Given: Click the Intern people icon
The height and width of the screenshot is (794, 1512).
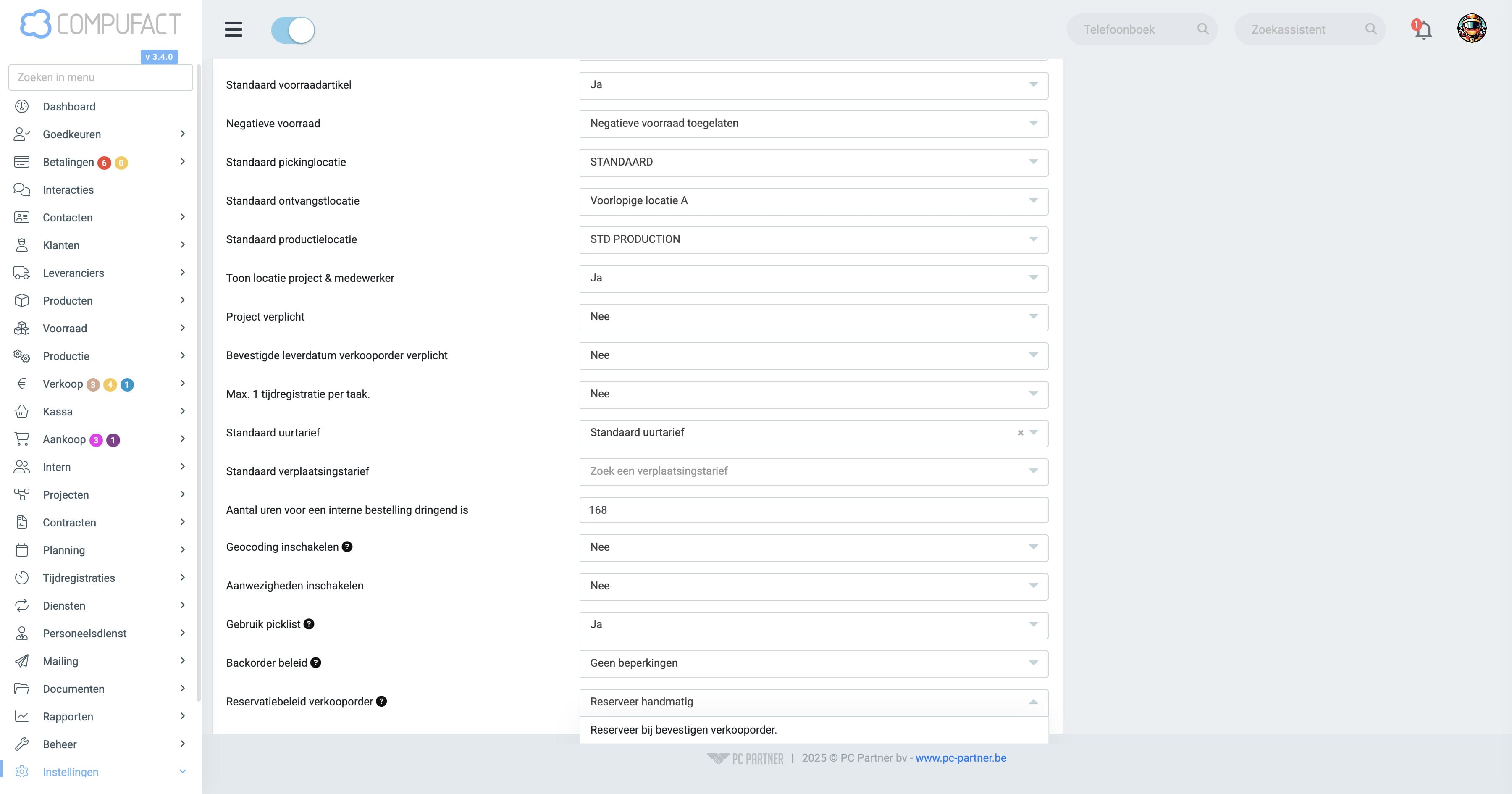Looking at the screenshot, I should tap(22, 467).
